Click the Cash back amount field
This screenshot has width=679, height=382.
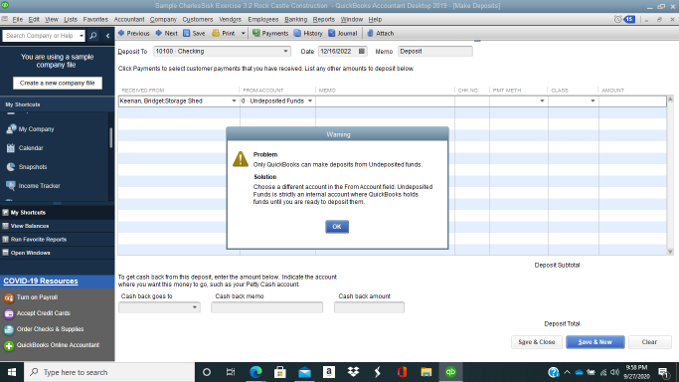369,308
